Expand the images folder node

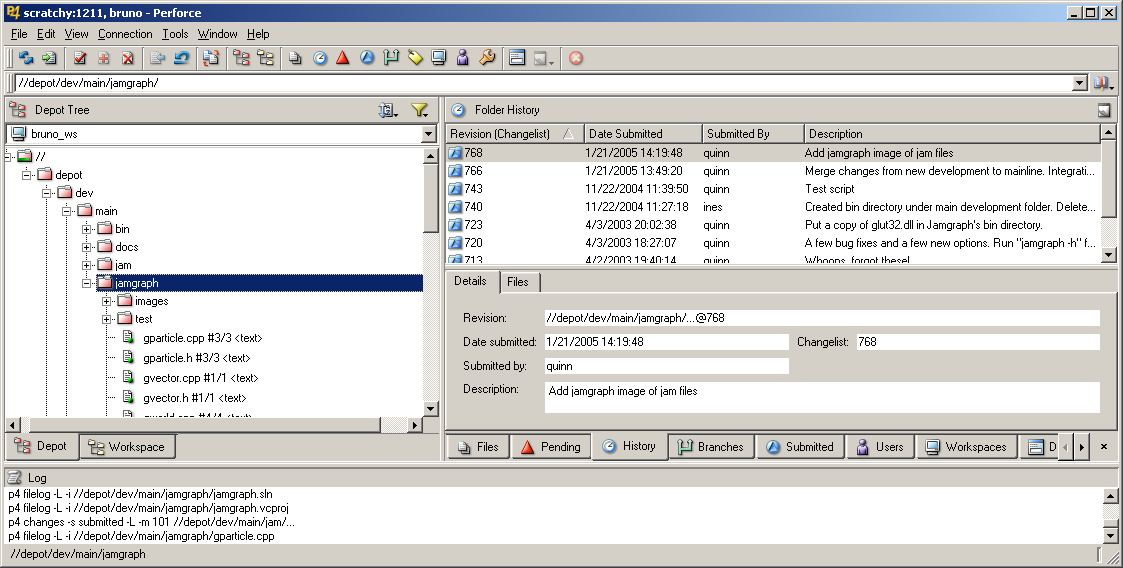click(x=107, y=301)
